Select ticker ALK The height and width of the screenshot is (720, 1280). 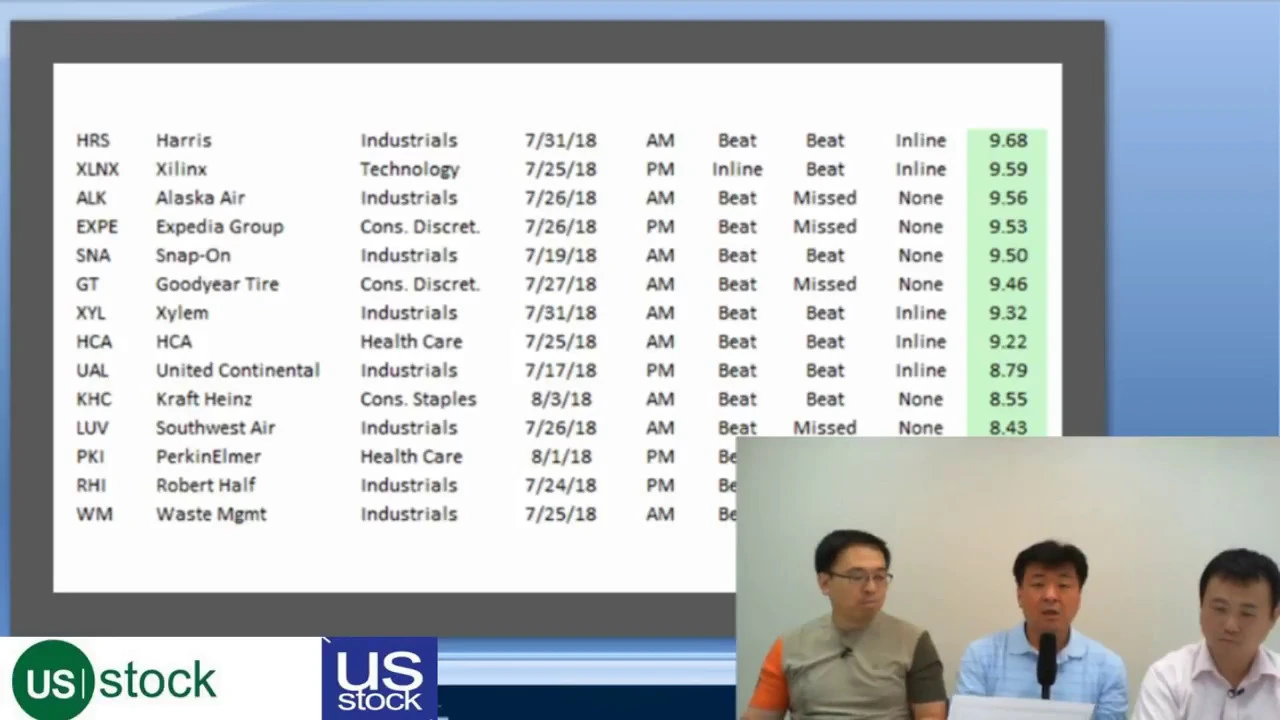91,198
